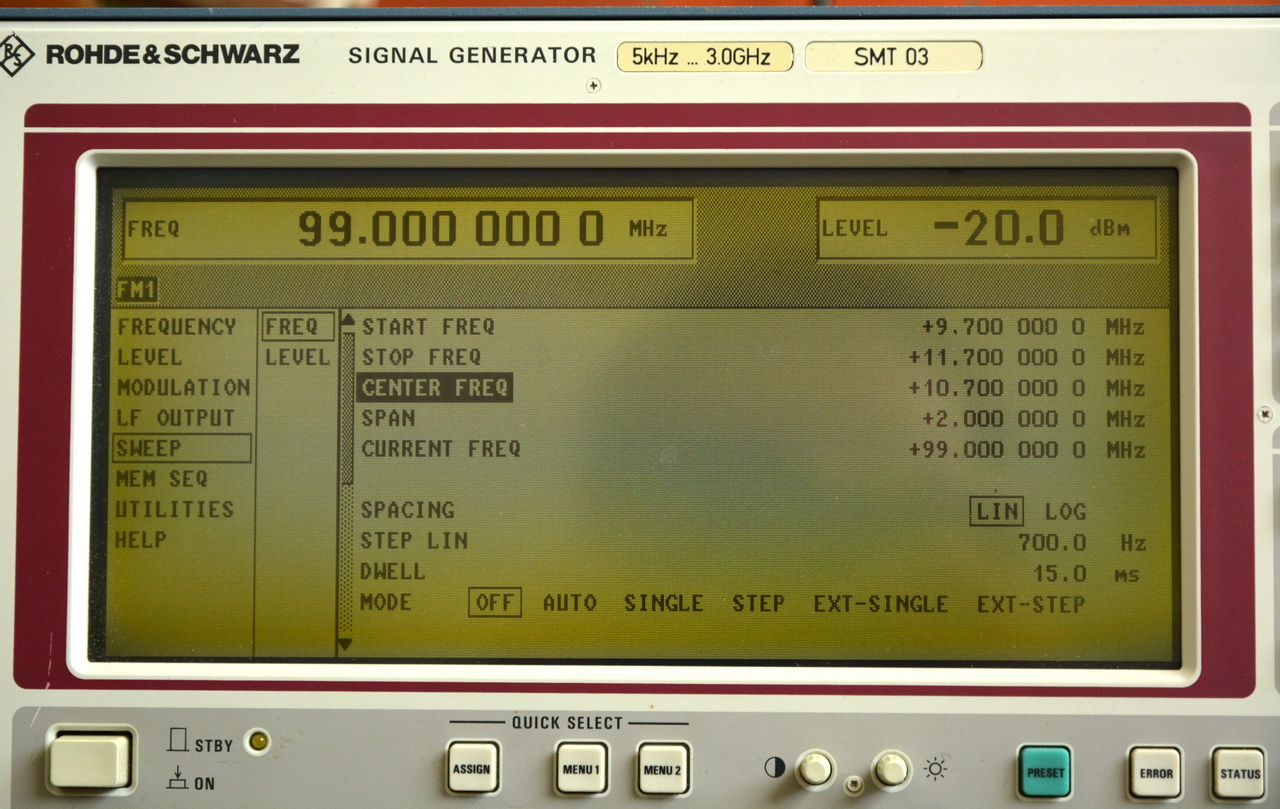Click STEP LIN value 700.0

click(x=1052, y=543)
